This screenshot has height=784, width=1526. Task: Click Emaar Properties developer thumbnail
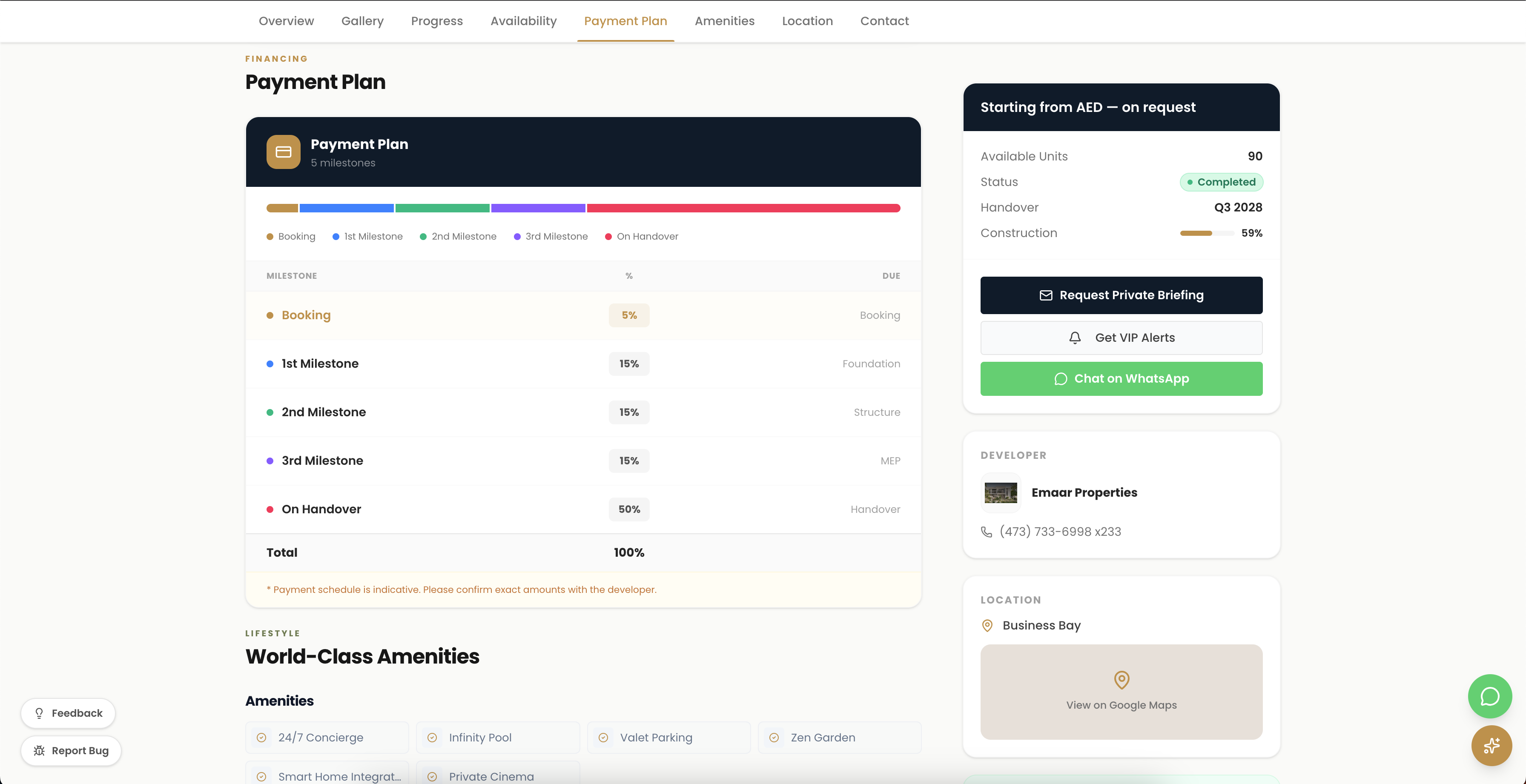1001,493
